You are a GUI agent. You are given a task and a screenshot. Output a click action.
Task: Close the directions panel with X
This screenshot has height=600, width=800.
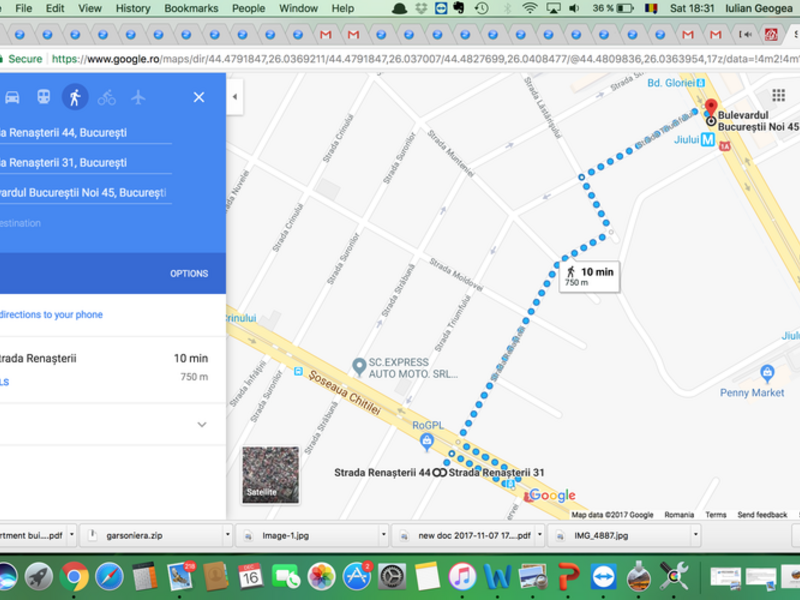(198, 97)
